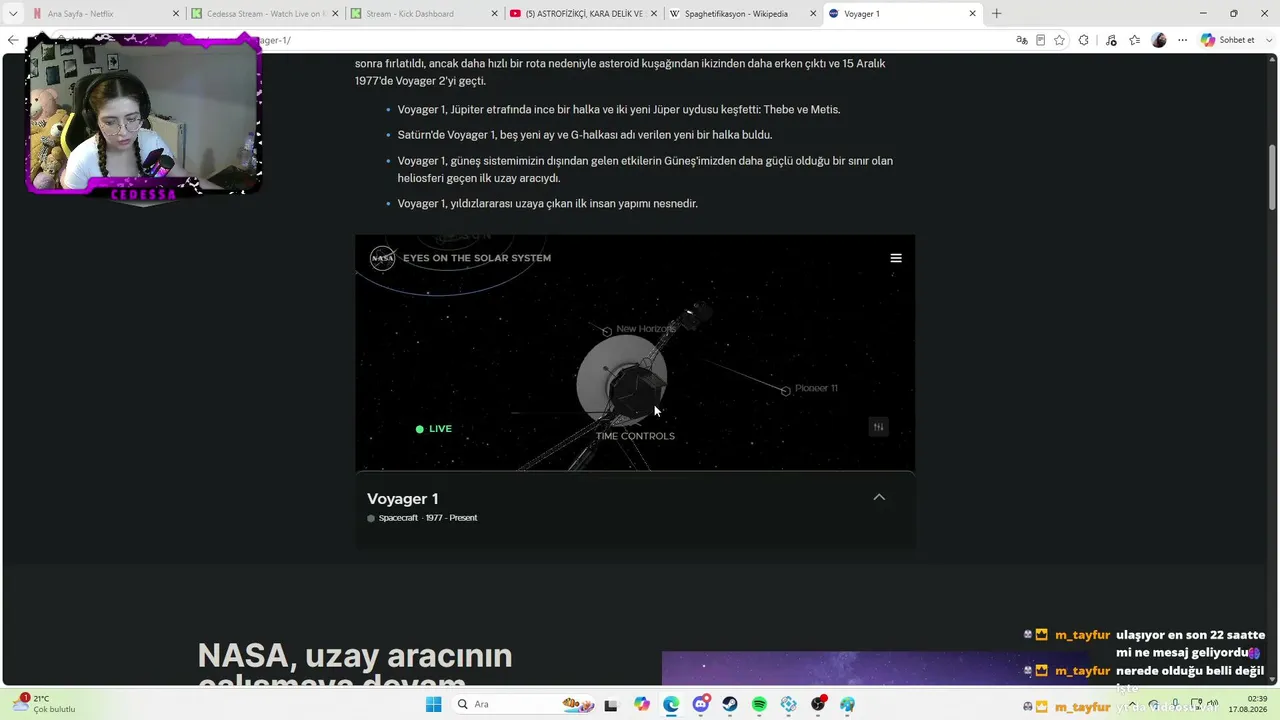Open a new browser tab
Screen dimensions: 1280x720
click(996, 14)
